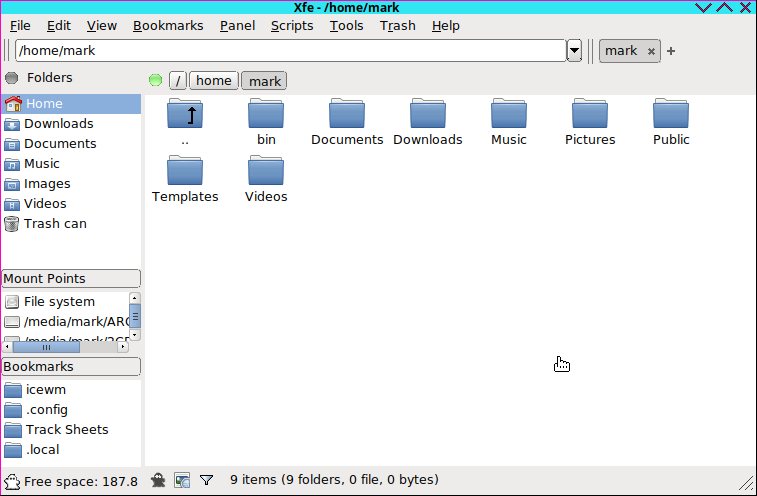
Task: Collapse the Mount Points section header
Action: point(71,279)
